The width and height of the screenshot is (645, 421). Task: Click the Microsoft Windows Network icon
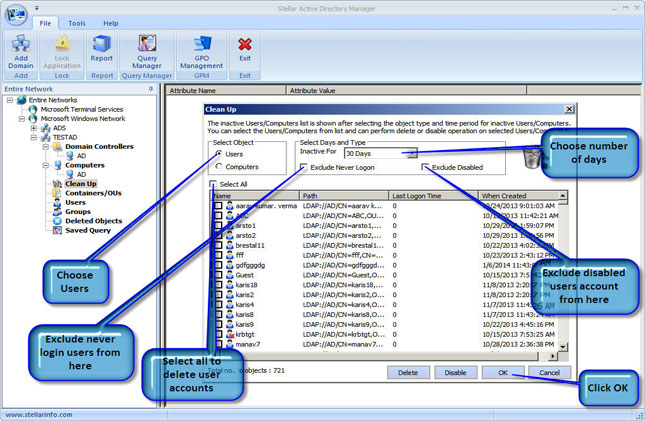(33, 119)
